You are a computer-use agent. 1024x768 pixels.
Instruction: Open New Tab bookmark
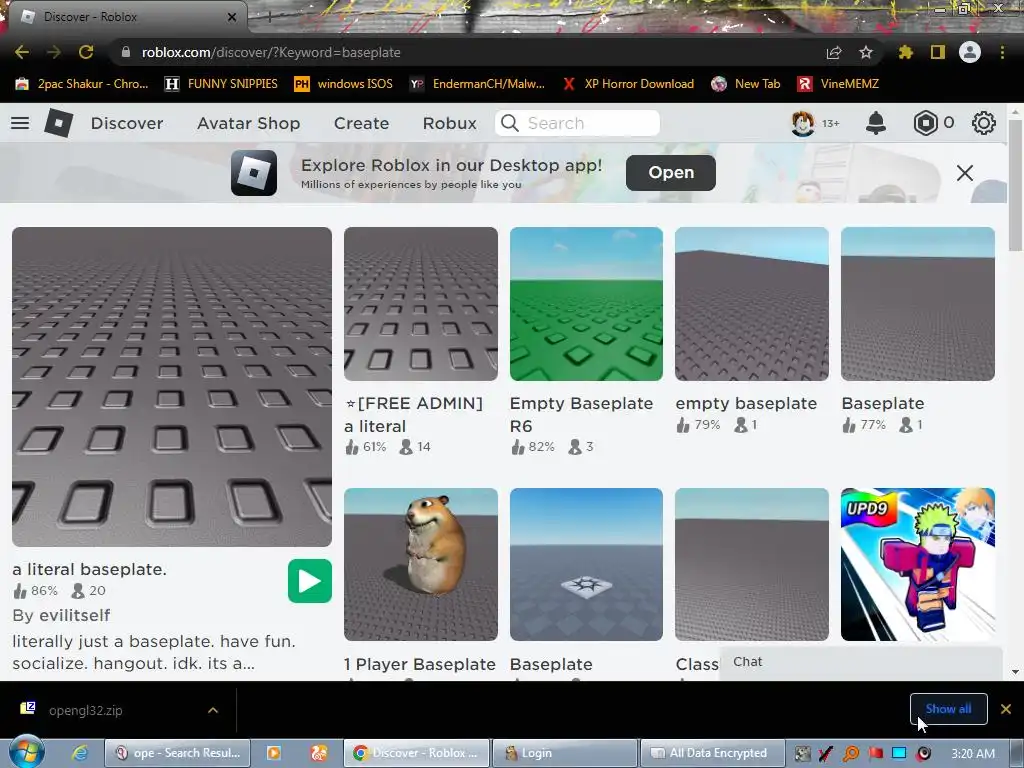pos(746,84)
